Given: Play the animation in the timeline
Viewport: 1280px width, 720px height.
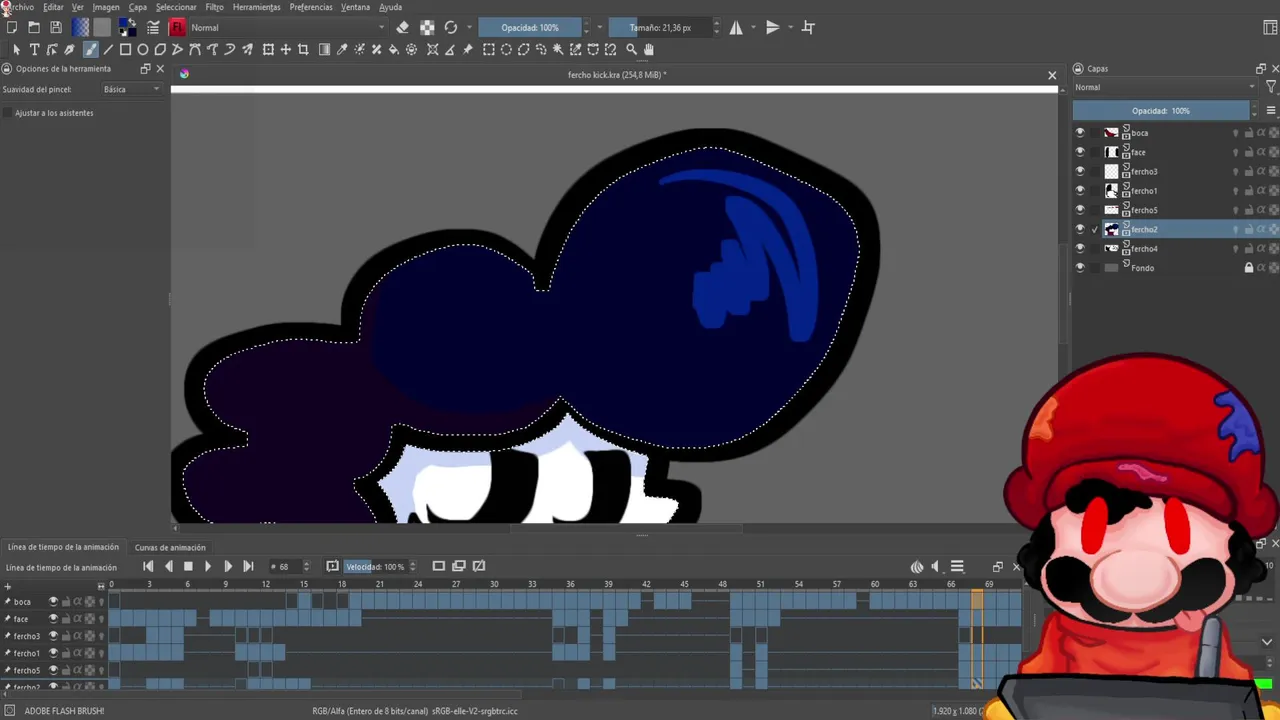Looking at the screenshot, I should pos(208,567).
